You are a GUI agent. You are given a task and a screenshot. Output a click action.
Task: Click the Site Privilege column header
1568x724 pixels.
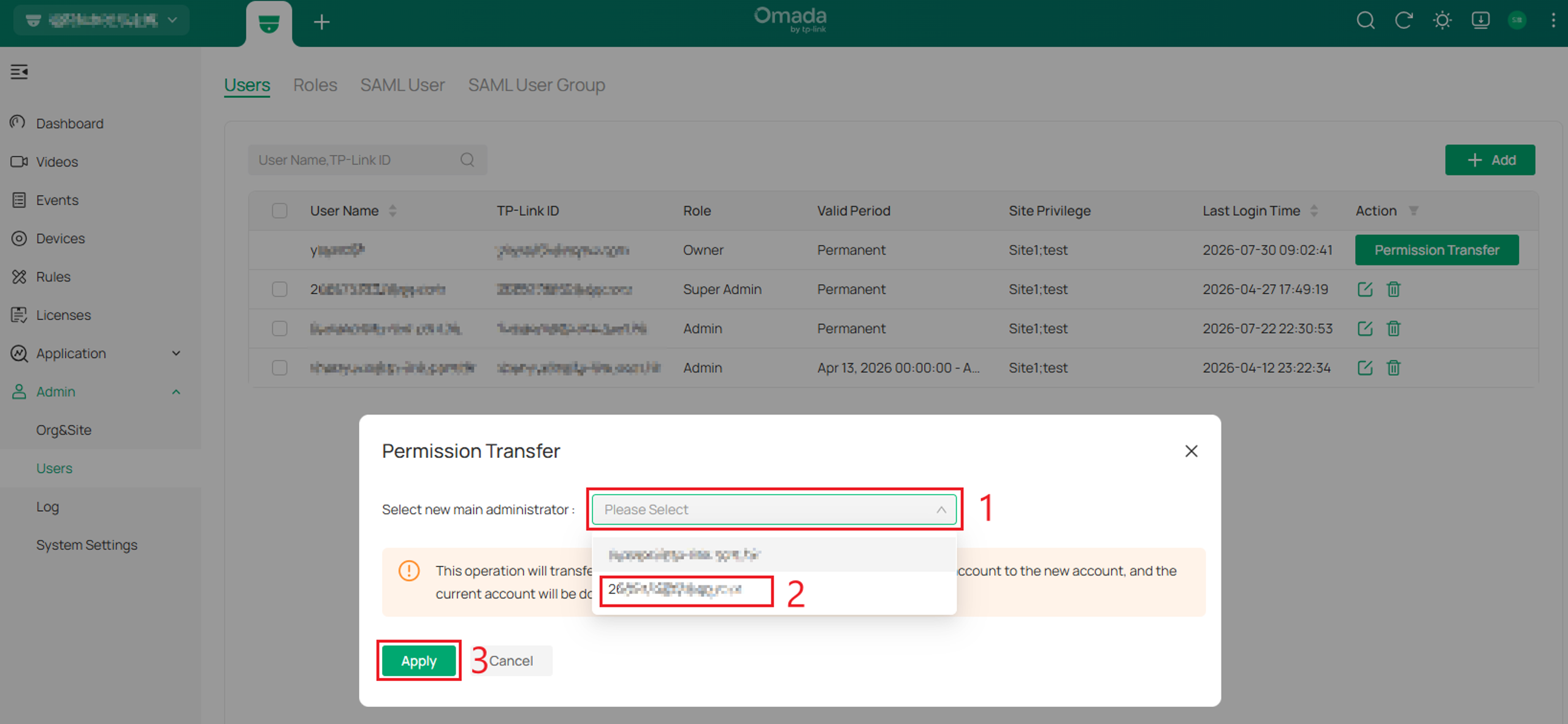click(x=1049, y=211)
